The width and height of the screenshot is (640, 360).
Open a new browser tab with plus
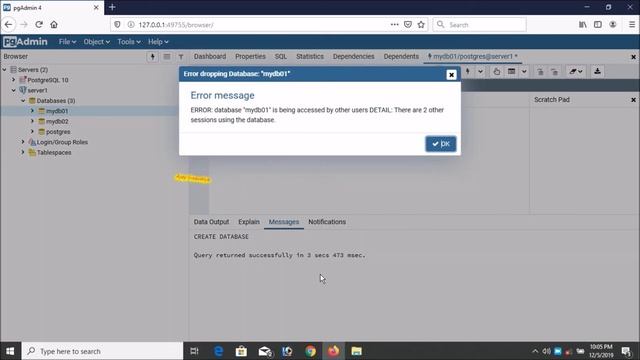[x=112, y=7]
